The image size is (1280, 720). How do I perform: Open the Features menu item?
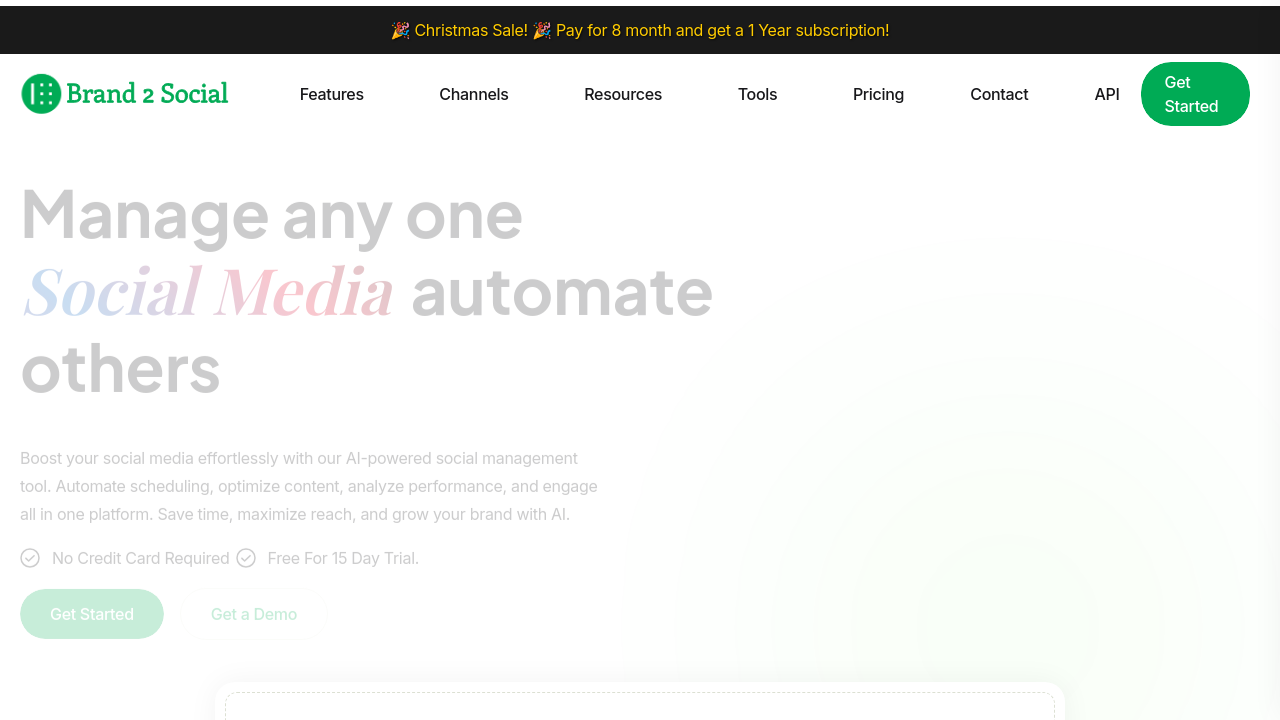(332, 94)
